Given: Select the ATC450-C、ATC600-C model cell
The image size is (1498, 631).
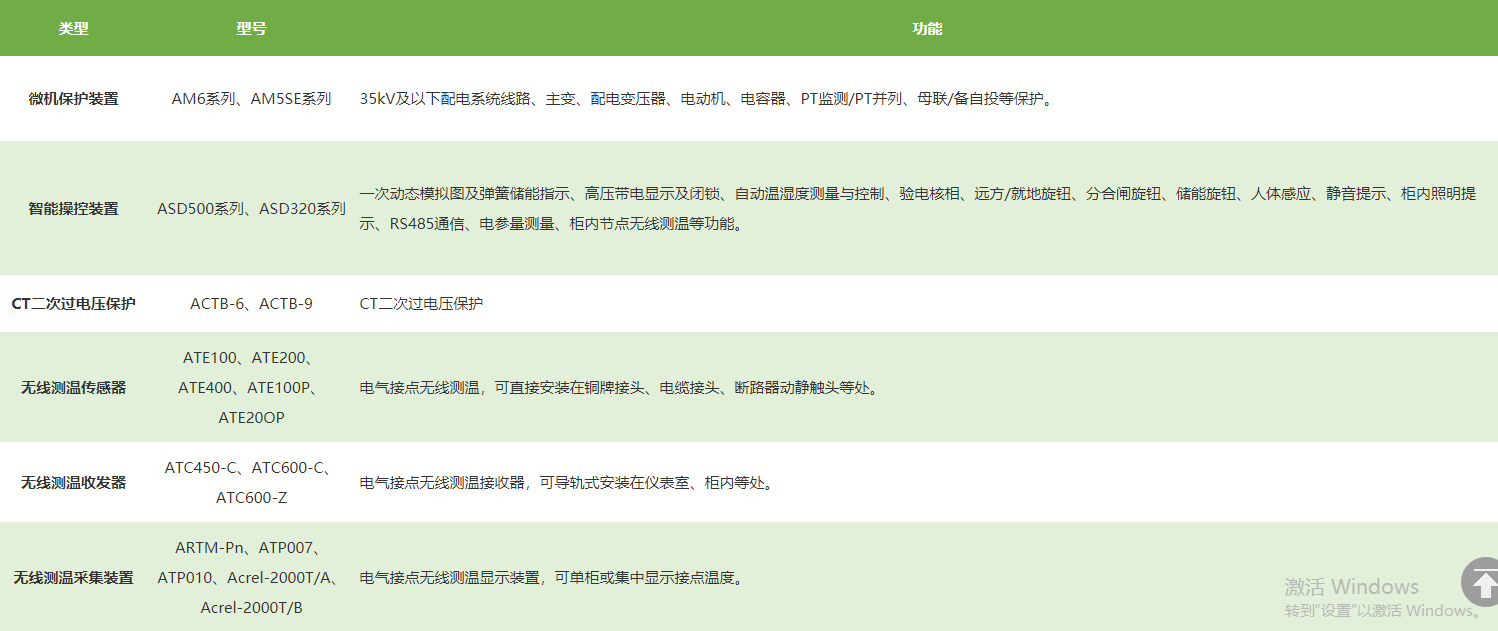Looking at the screenshot, I should (251, 482).
